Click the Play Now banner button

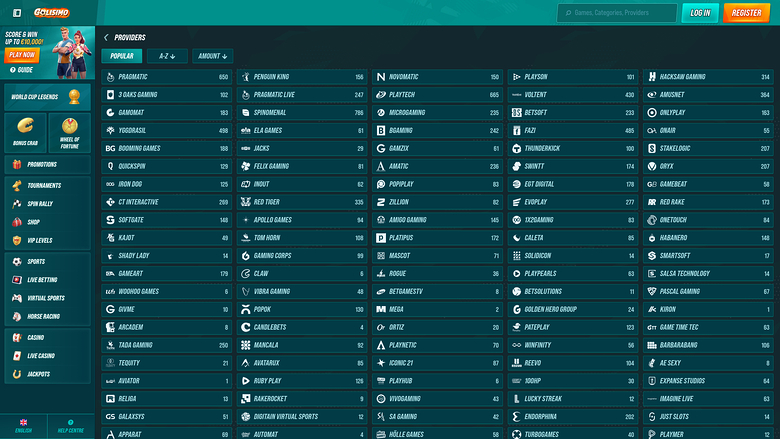(22, 55)
